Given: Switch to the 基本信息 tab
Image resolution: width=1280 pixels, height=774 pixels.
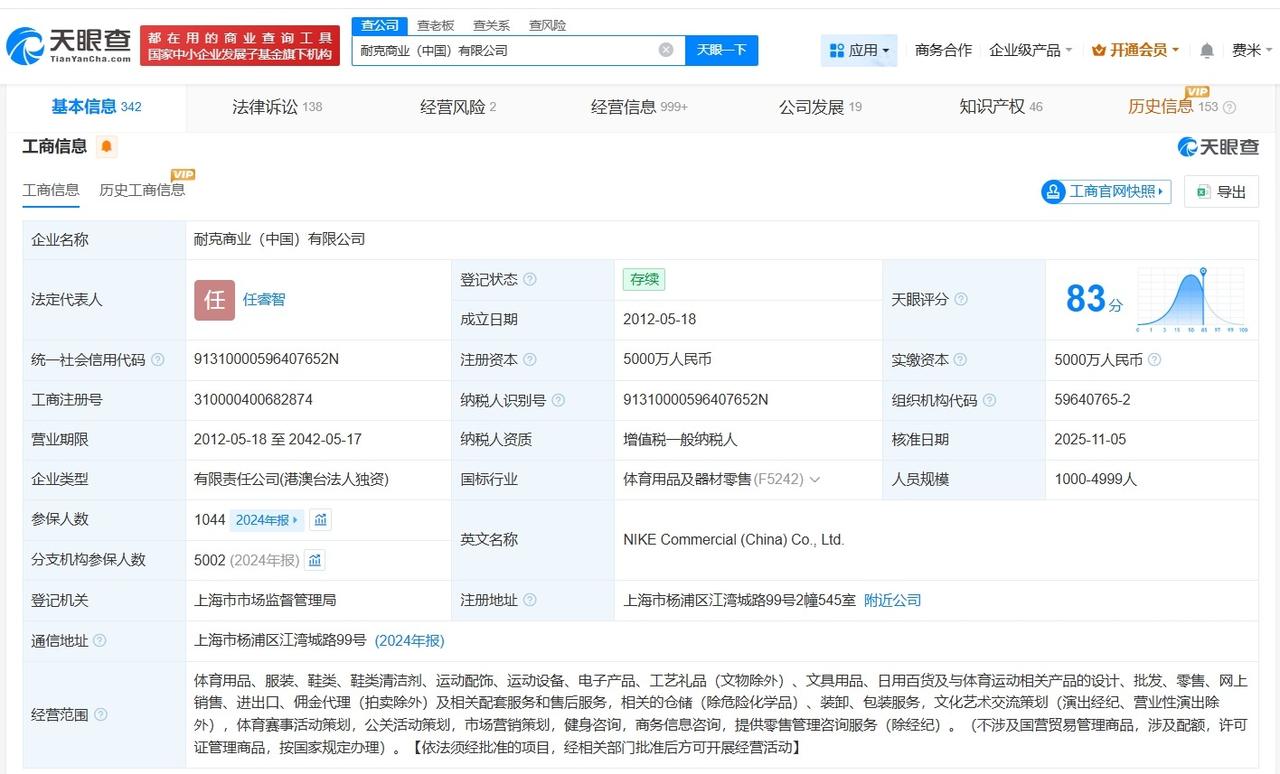Looking at the screenshot, I should [x=96, y=107].
